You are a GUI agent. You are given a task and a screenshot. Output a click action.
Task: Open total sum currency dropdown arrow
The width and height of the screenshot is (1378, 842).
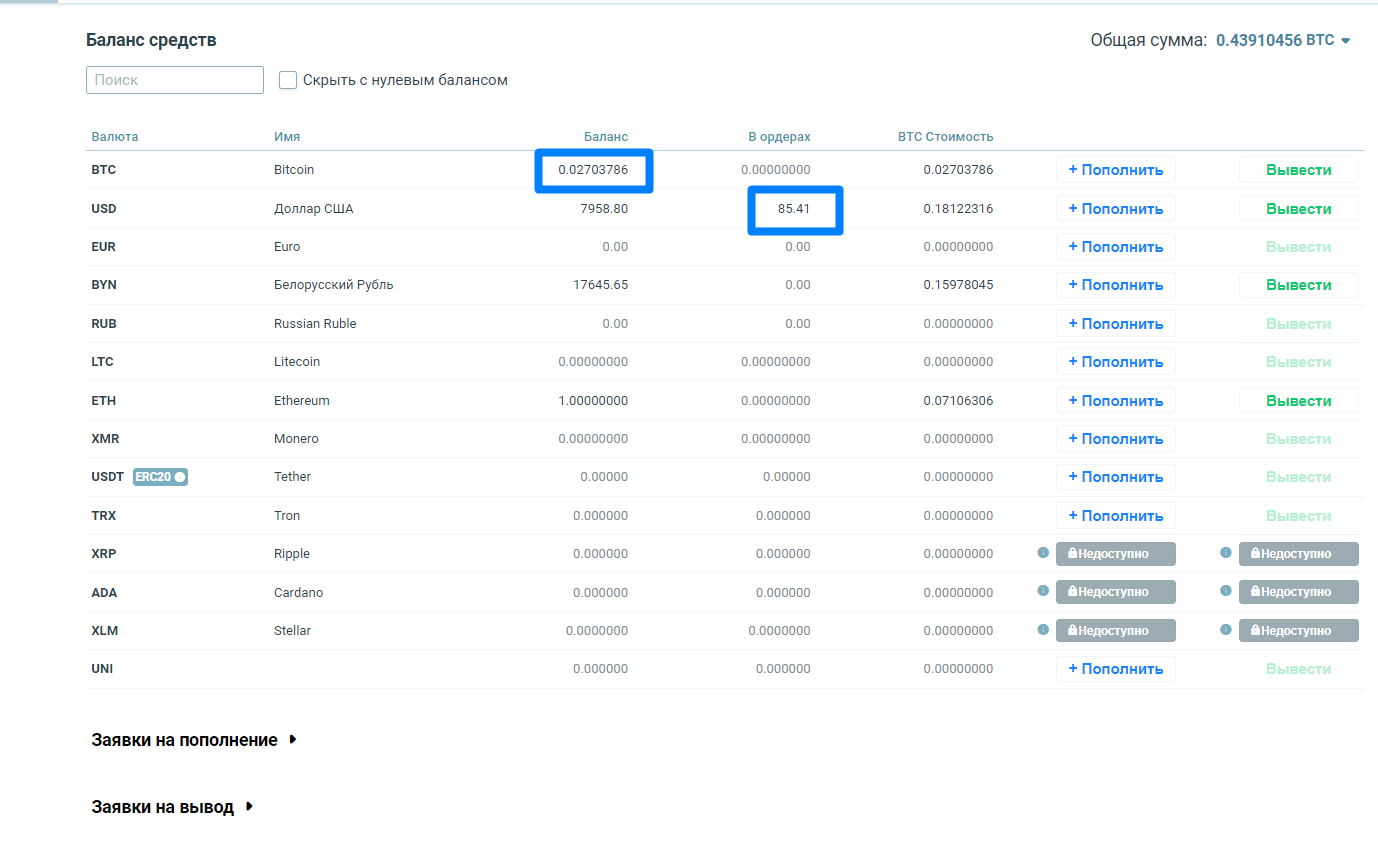(1346, 41)
